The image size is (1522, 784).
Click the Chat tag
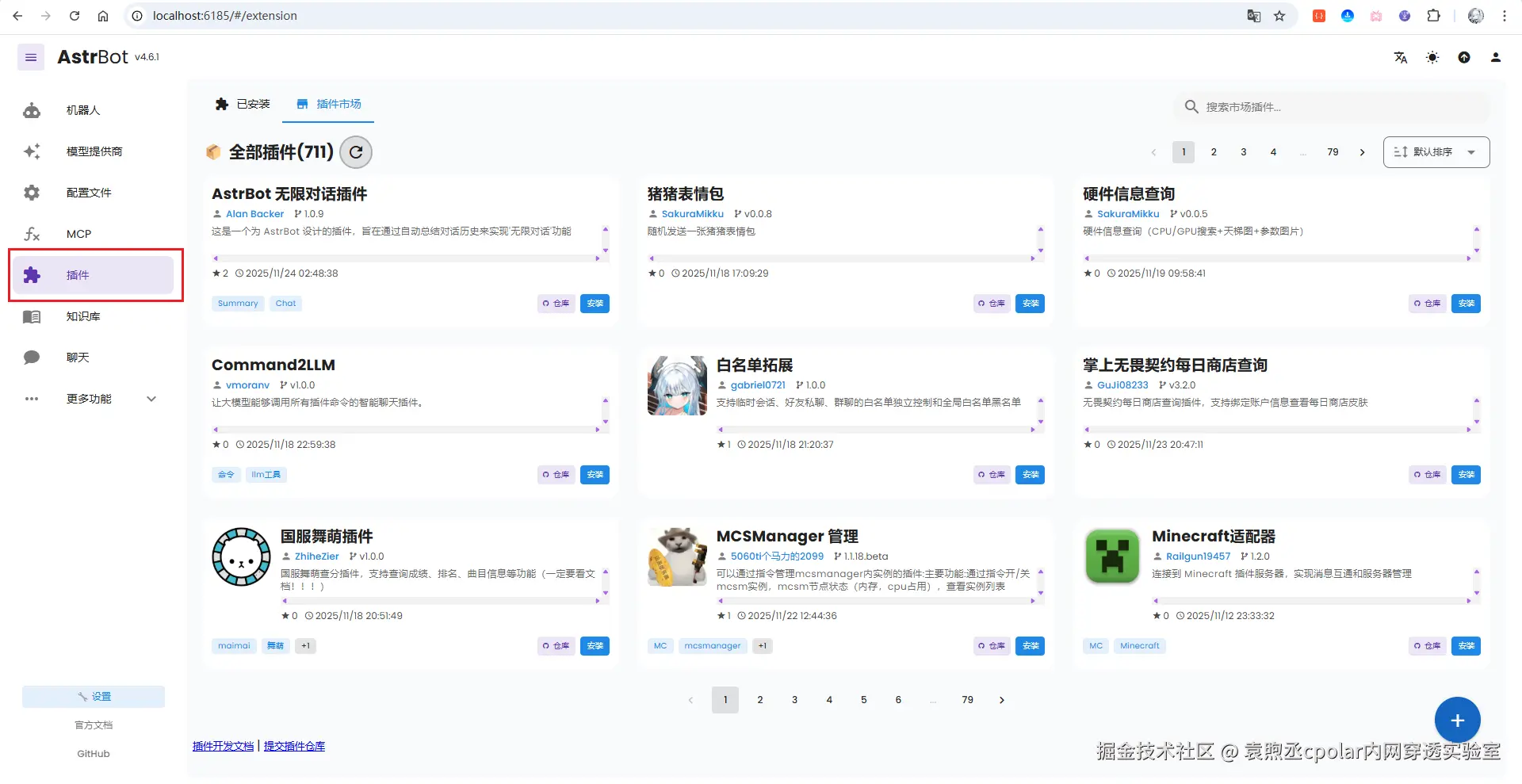click(285, 304)
